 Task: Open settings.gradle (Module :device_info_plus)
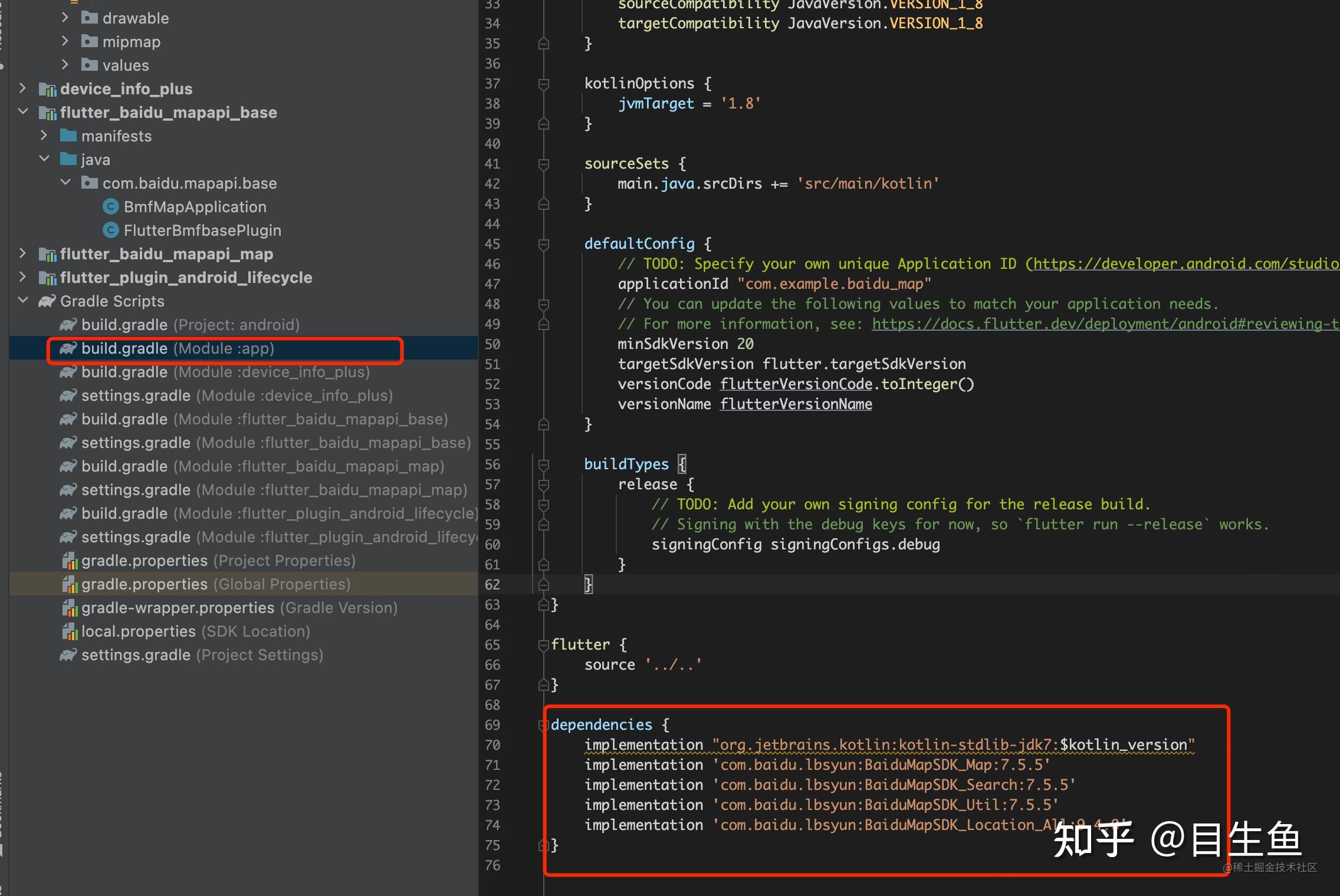click(237, 396)
